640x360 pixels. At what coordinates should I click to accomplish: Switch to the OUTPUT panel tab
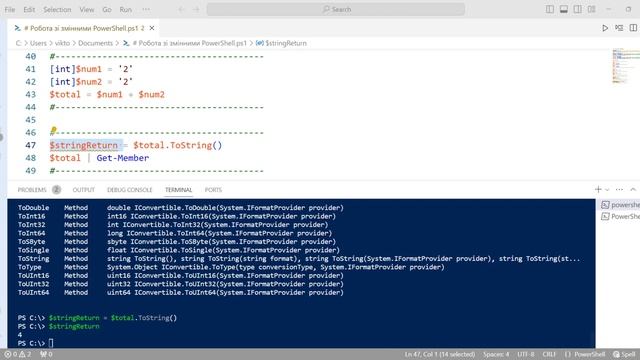pos(84,190)
